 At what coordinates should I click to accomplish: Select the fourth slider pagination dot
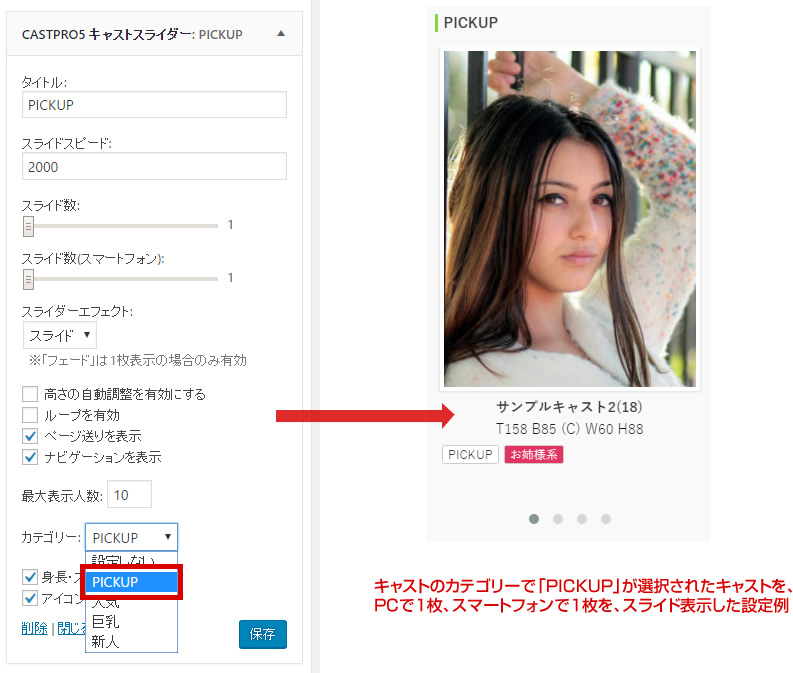[x=606, y=519]
